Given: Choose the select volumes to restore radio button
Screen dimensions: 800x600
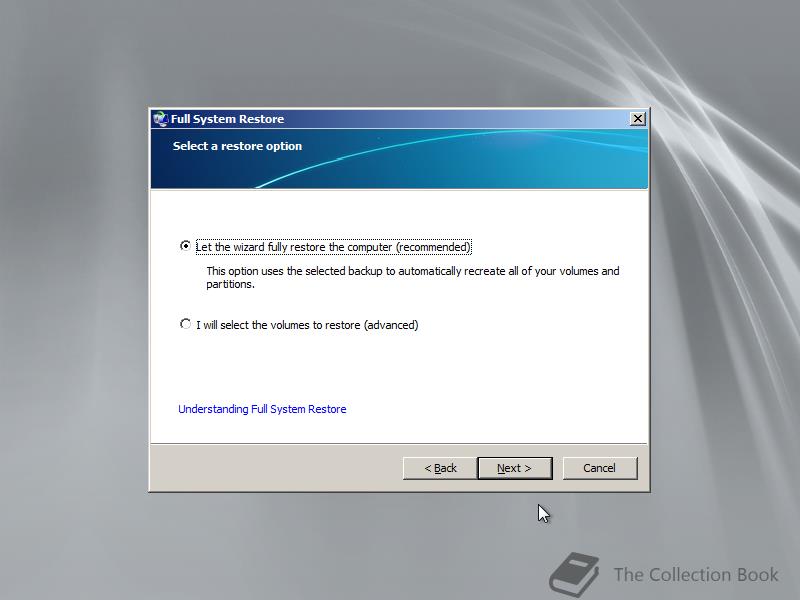Looking at the screenshot, I should 185,324.
